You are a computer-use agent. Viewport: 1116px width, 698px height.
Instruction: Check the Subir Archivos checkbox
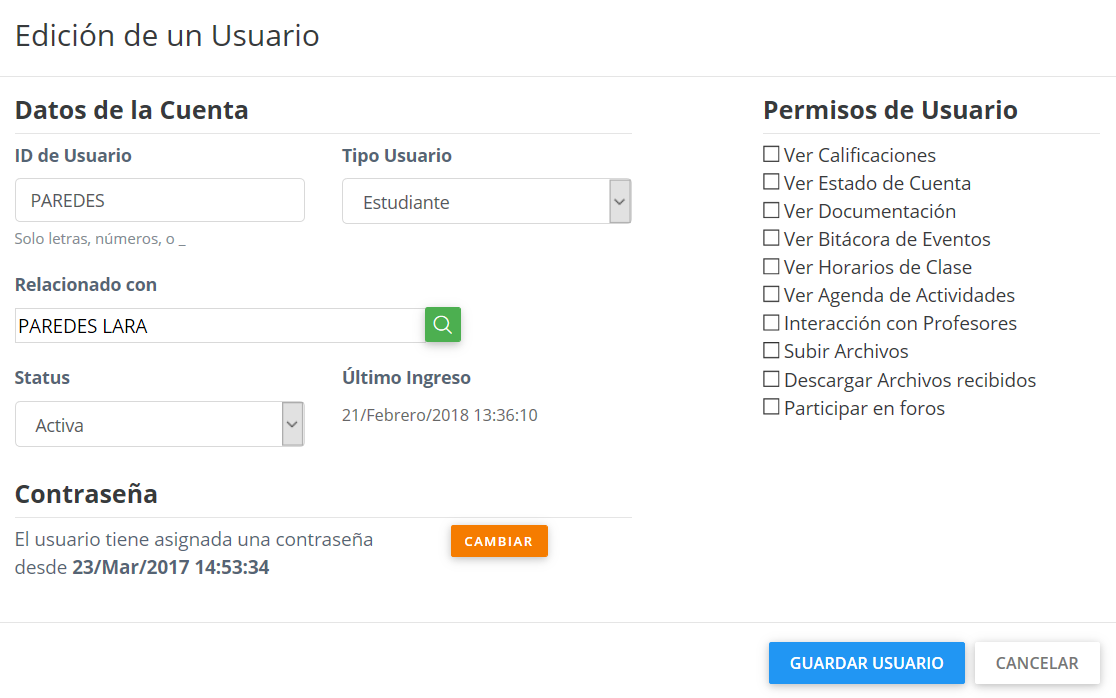[x=771, y=351]
